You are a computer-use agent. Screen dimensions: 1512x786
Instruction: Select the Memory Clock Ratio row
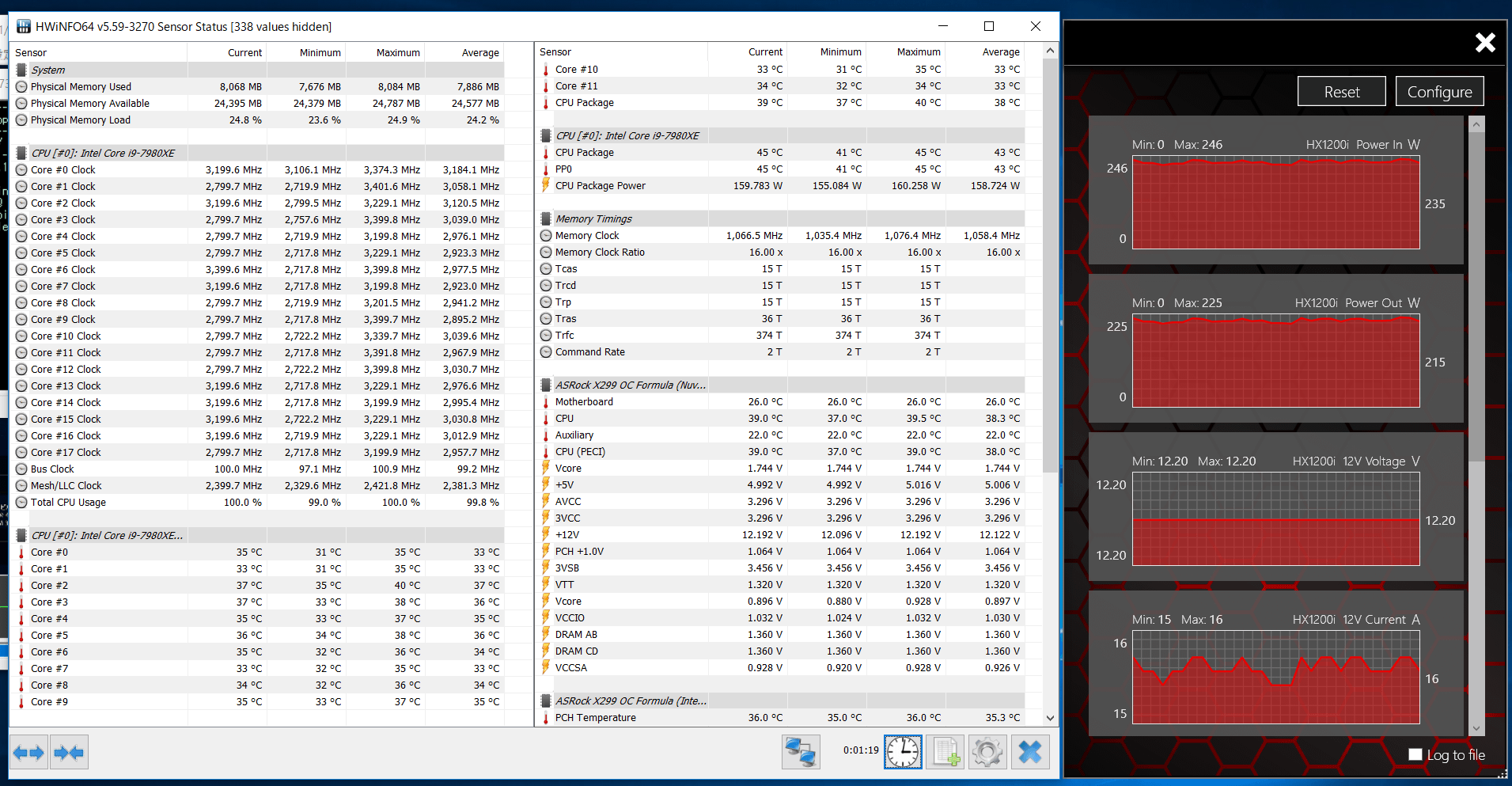(x=781, y=252)
